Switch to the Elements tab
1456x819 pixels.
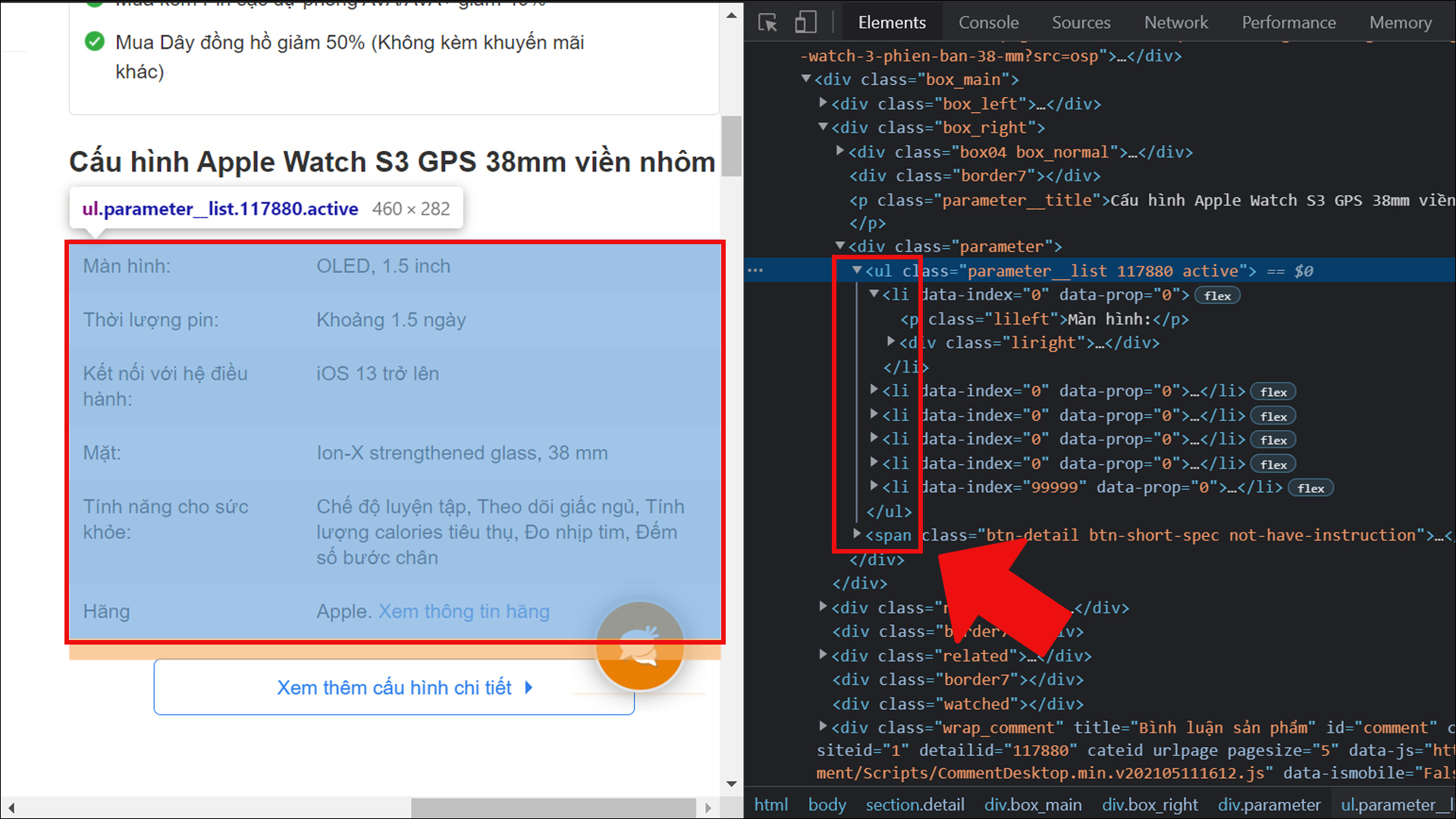(x=892, y=23)
